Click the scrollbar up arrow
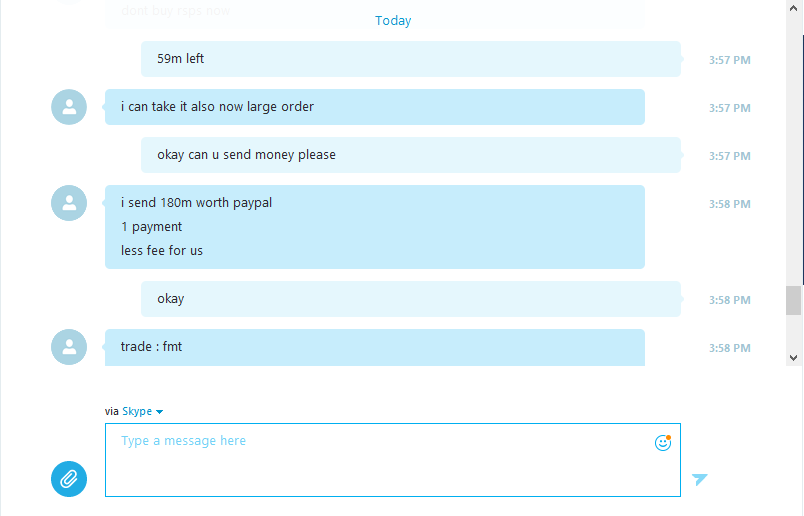The width and height of the screenshot is (804, 516). pyautogui.click(x=793, y=8)
